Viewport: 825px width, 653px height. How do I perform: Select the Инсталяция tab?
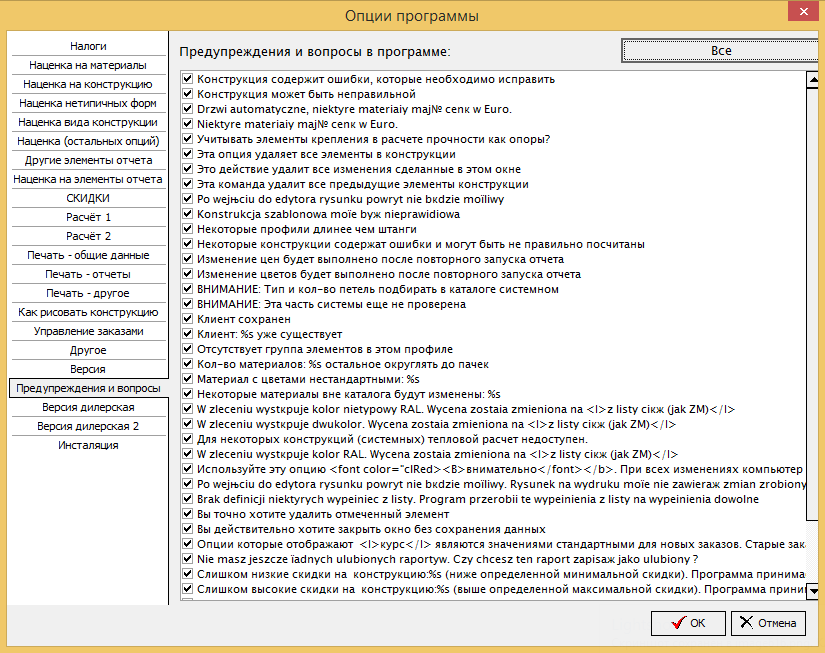88,445
